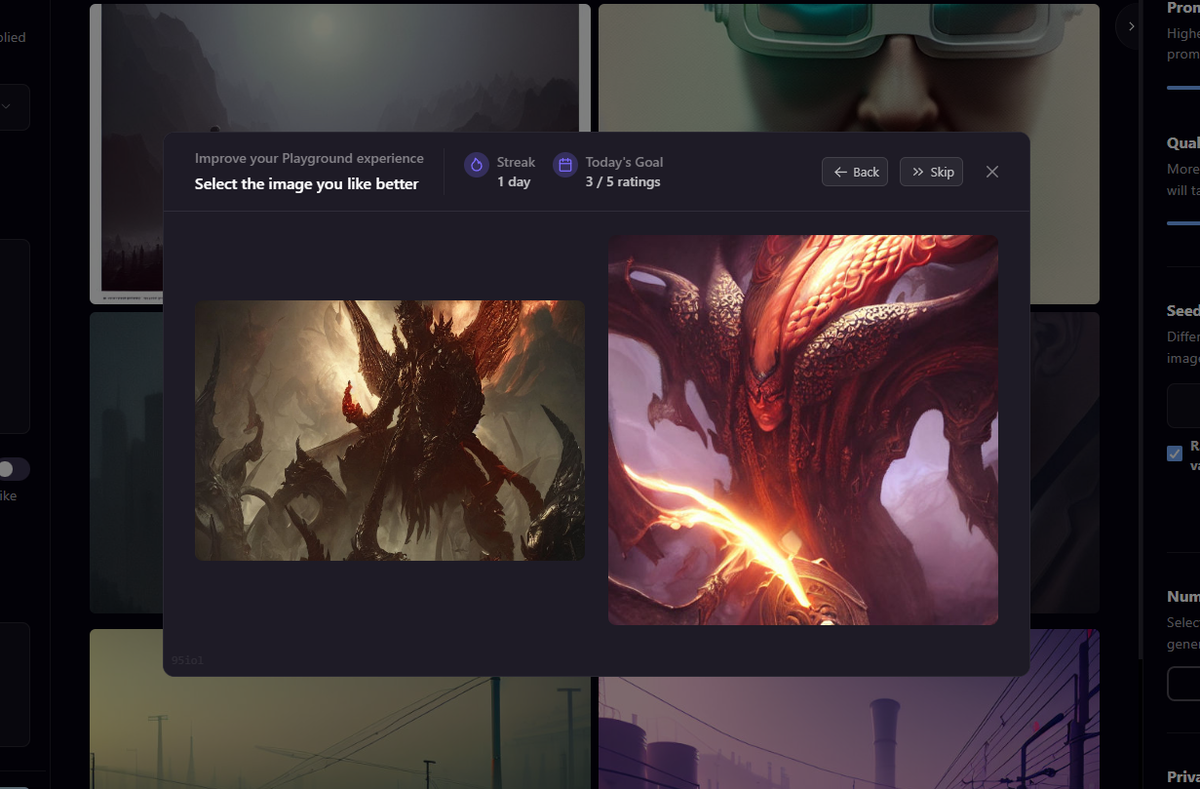The image size is (1200, 789).
Task: Open the yellow power lines background image
Action: (x=340, y=733)
